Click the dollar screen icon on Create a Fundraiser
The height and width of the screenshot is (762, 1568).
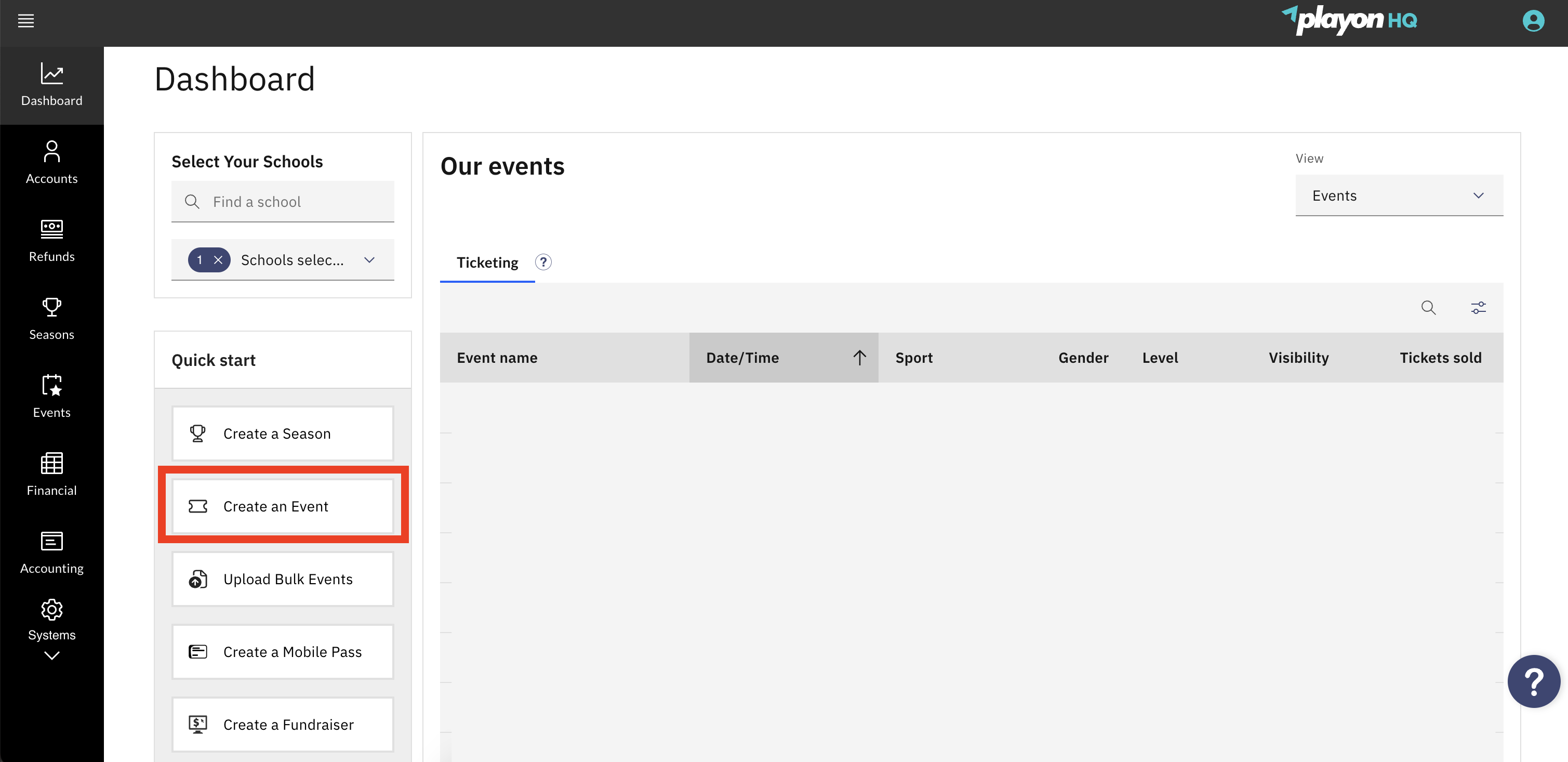[198, 724]
